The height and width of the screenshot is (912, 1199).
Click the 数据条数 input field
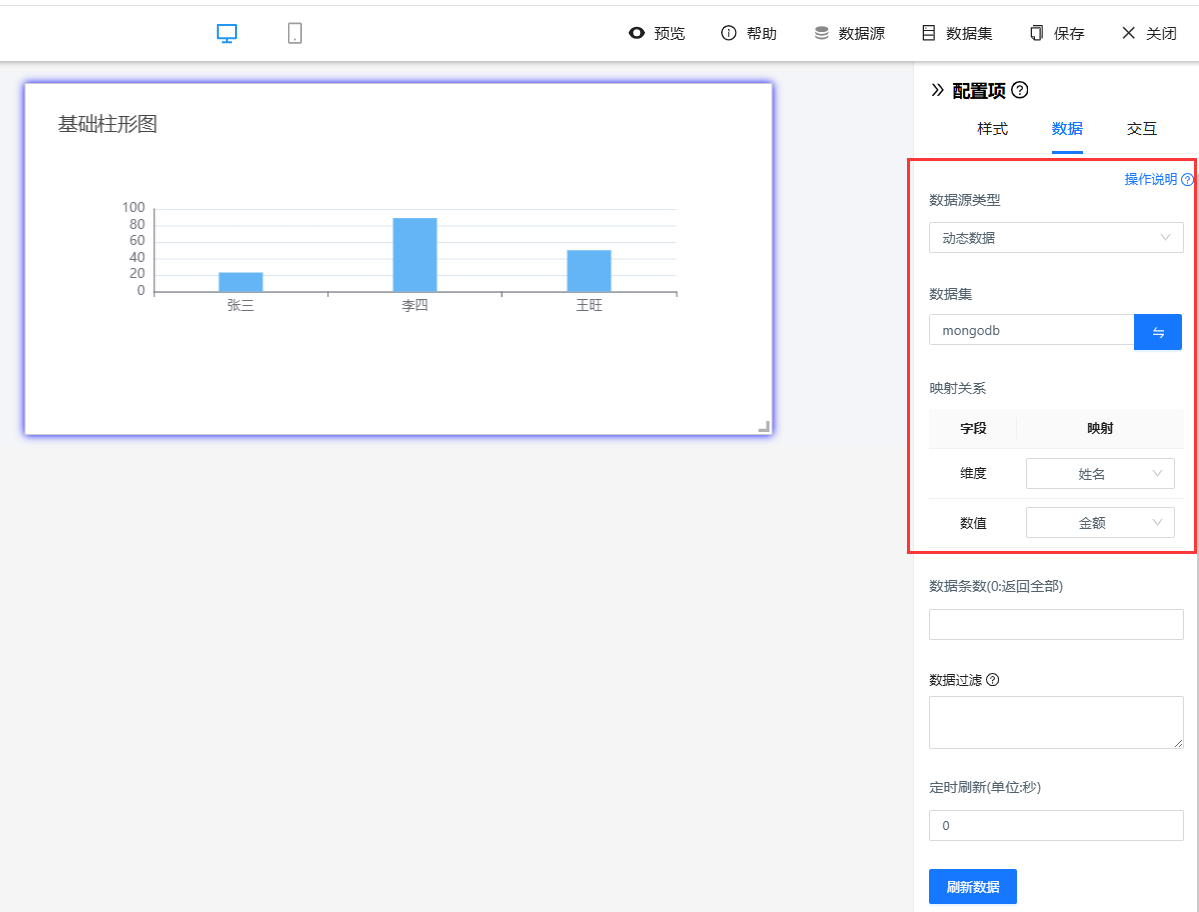tap(1055, 625)
